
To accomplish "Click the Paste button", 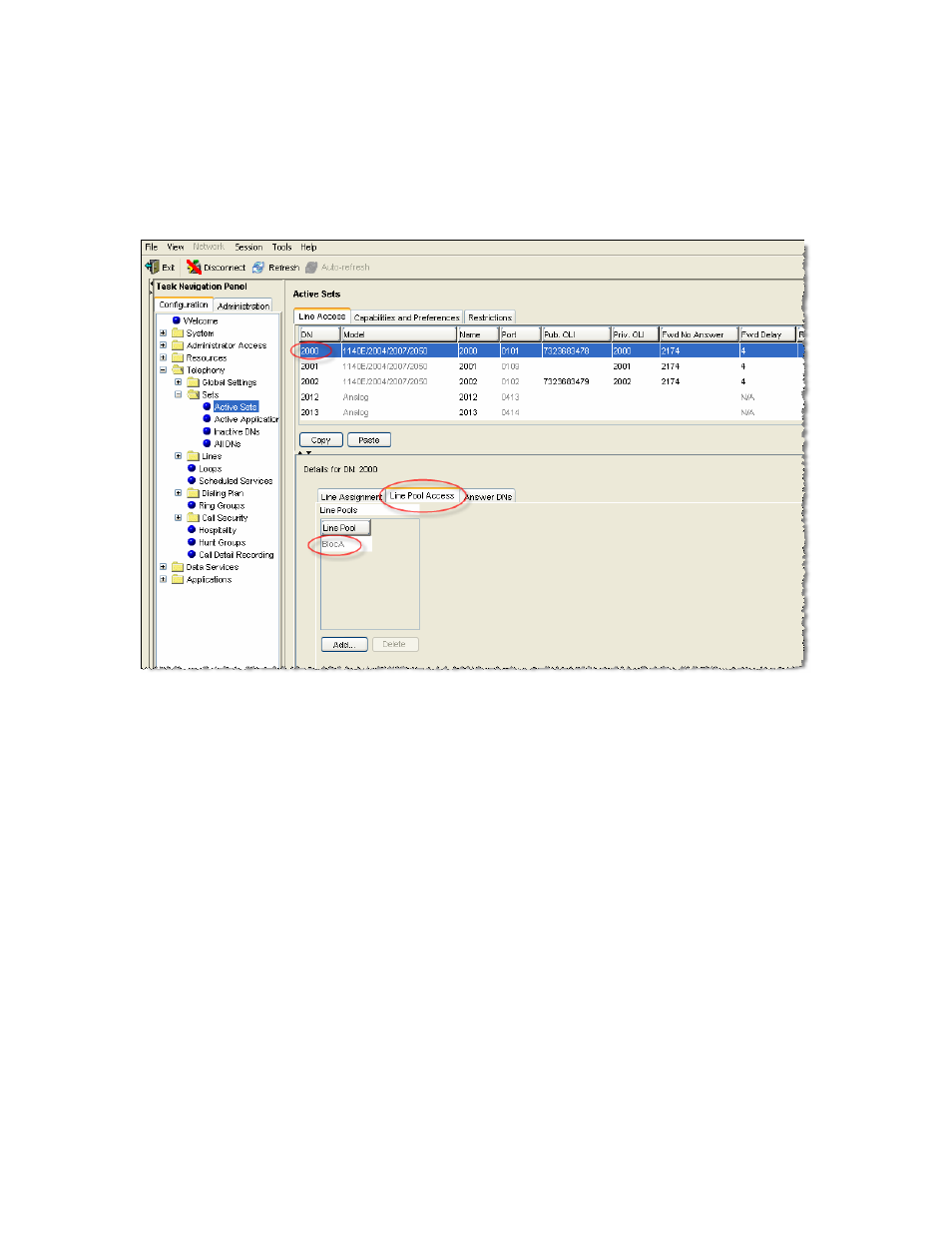I will click(369, 439).
